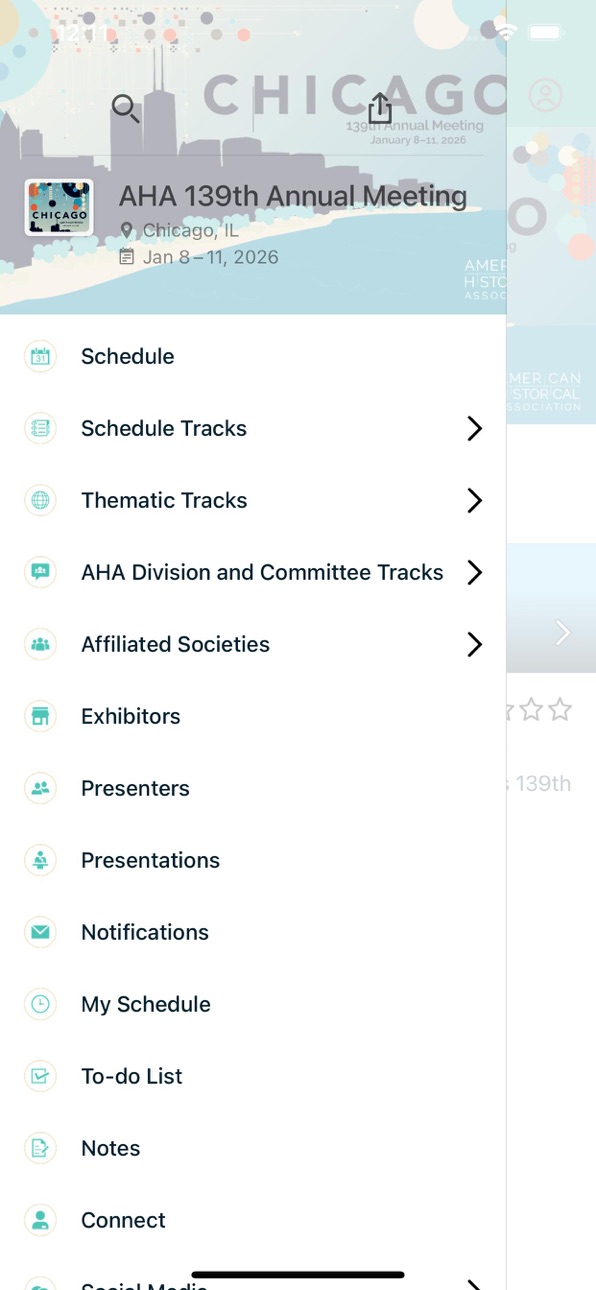Viewport: 596px width, 1290px height.
Task: Expand the Affiliated Societies chevron
Action: point(475,644)
